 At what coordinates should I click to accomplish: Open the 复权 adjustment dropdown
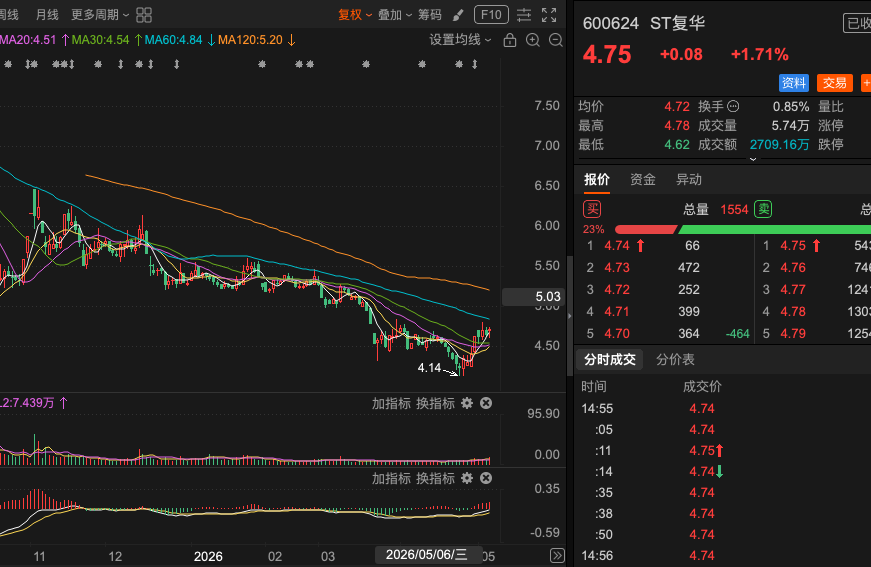coord(355,15)
